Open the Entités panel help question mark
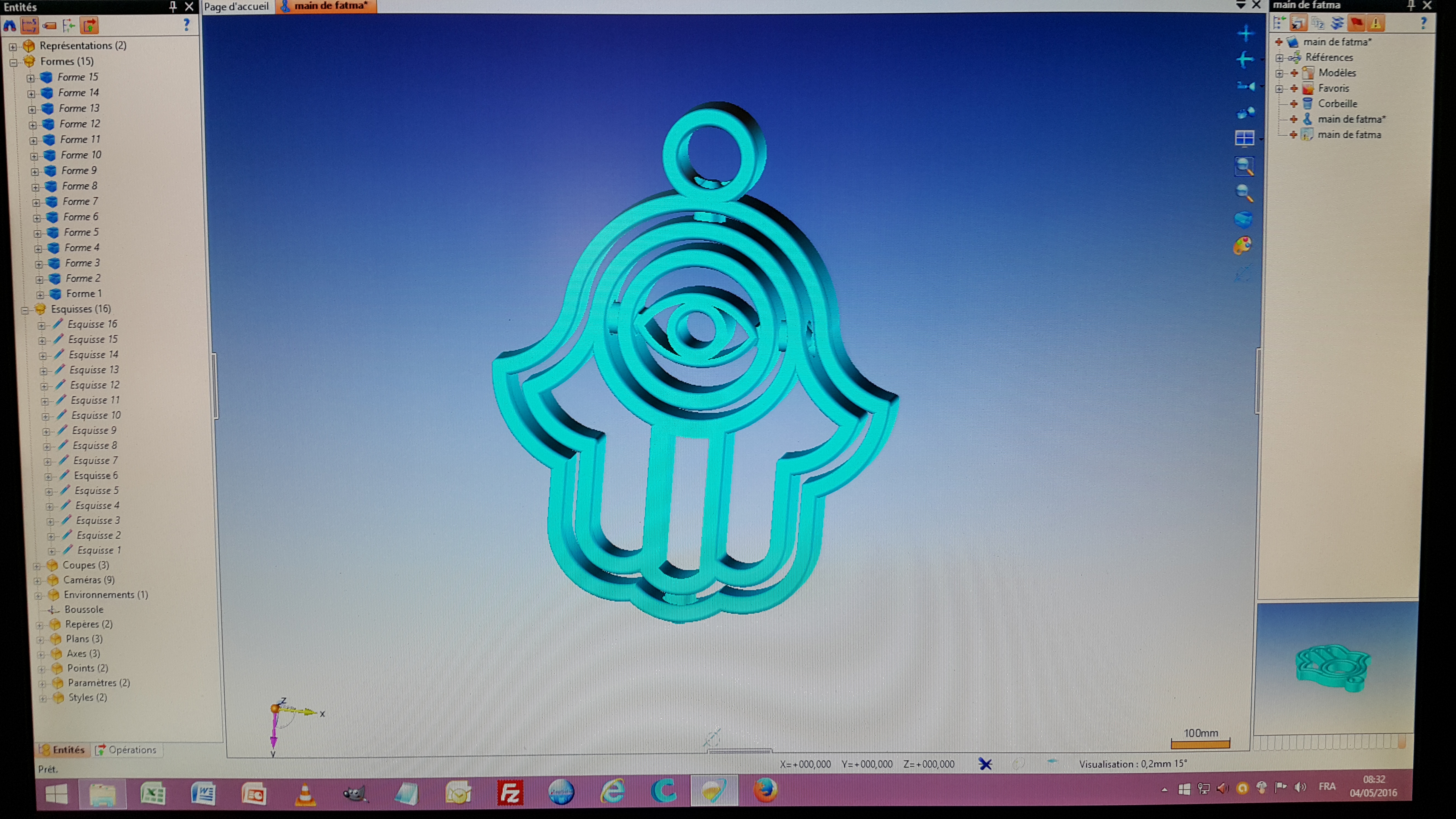This screenshot has width=1456, height=819. [186, 25]
